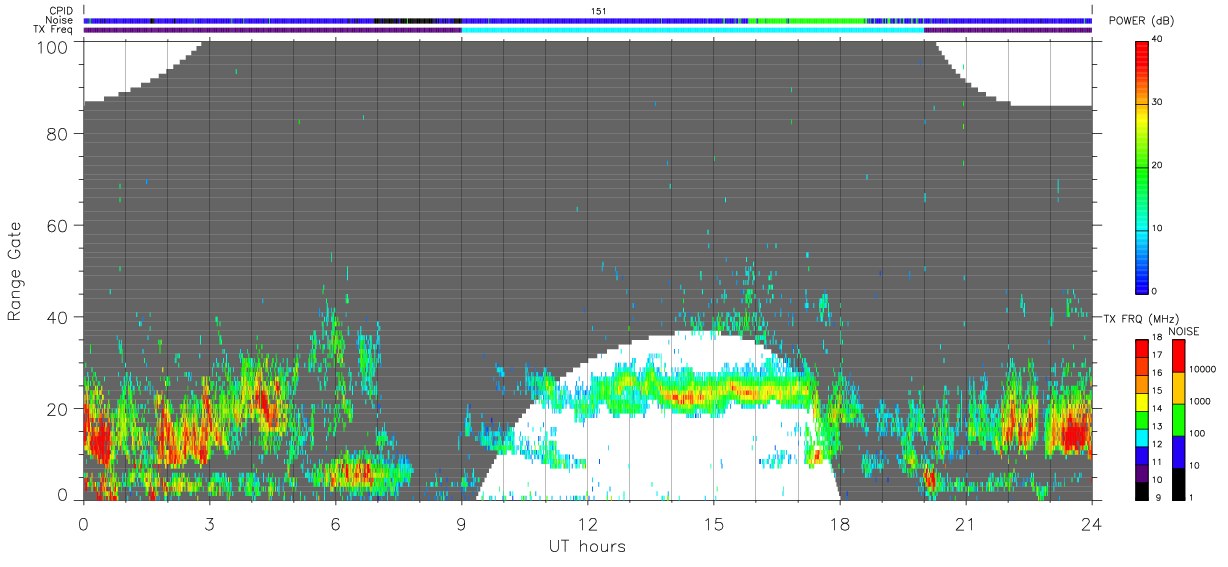The image size is (1228, 567).
Task: Click the orange 1000–10000 swatch in NOISE legend
Action: tap(1178, 388)
